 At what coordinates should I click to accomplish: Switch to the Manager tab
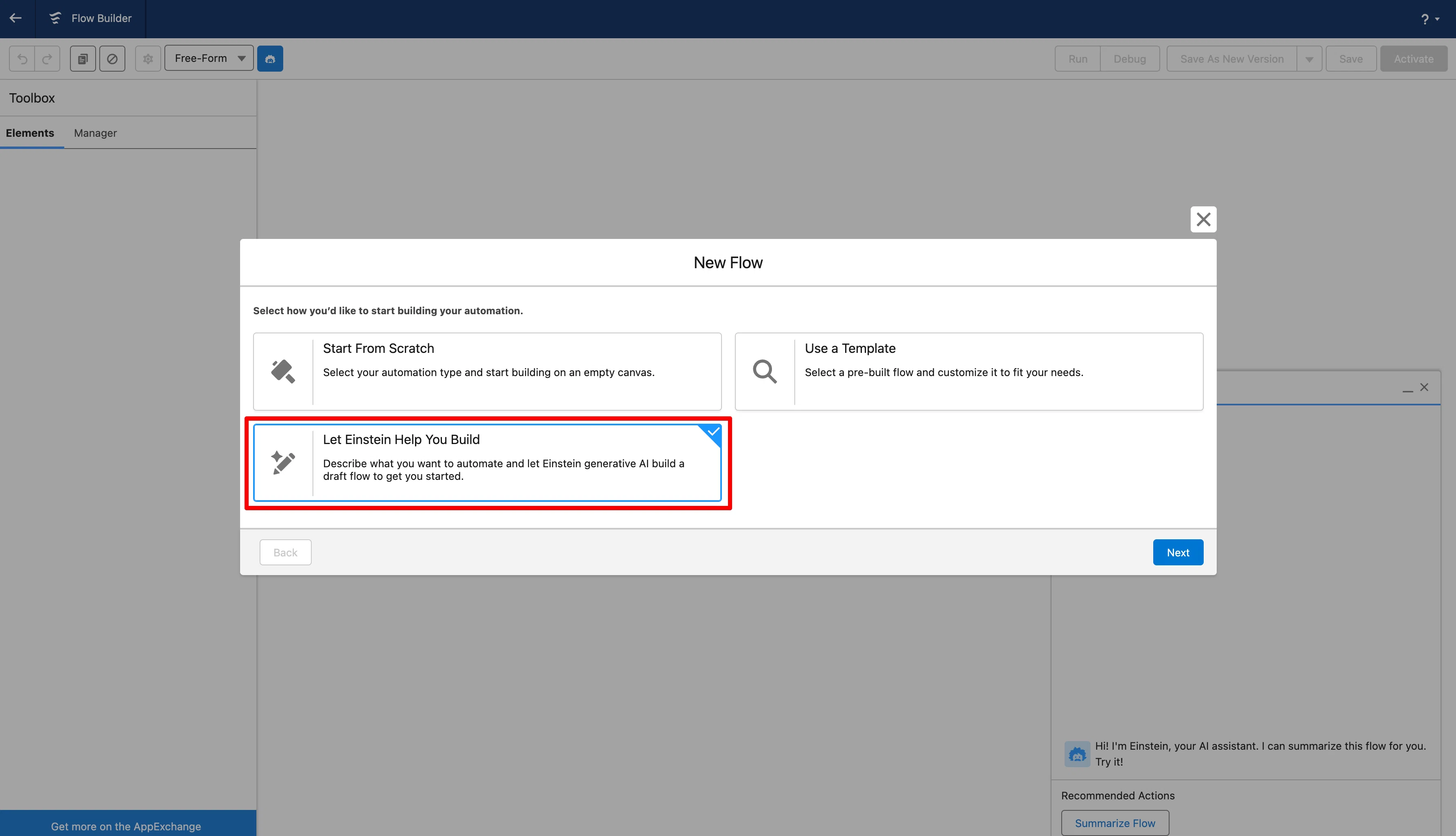[x=95, y=133]
